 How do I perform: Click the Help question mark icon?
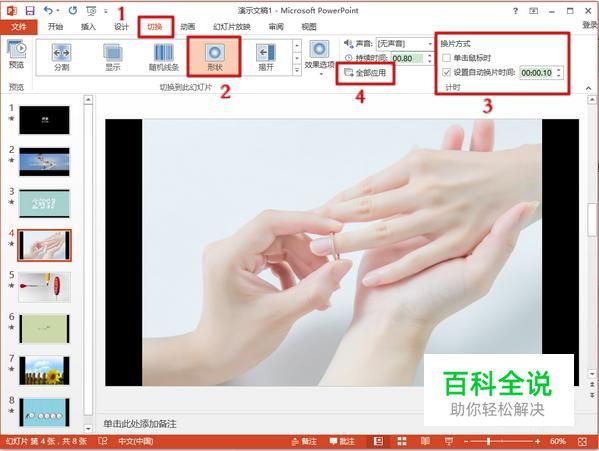click(x=515, y=11)
